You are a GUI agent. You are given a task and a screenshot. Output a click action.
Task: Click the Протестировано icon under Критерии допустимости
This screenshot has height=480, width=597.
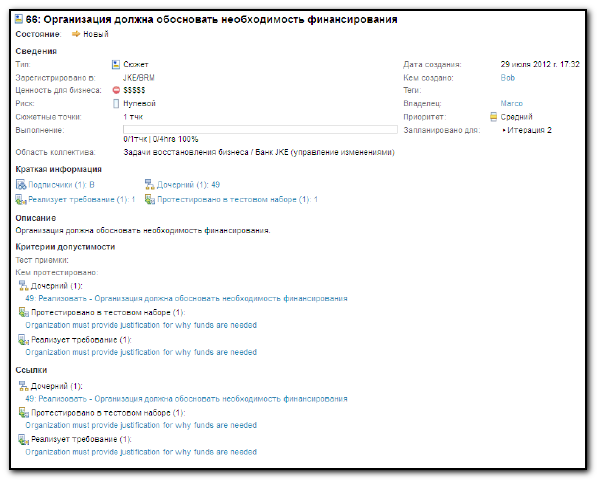[x=24, y=313]
